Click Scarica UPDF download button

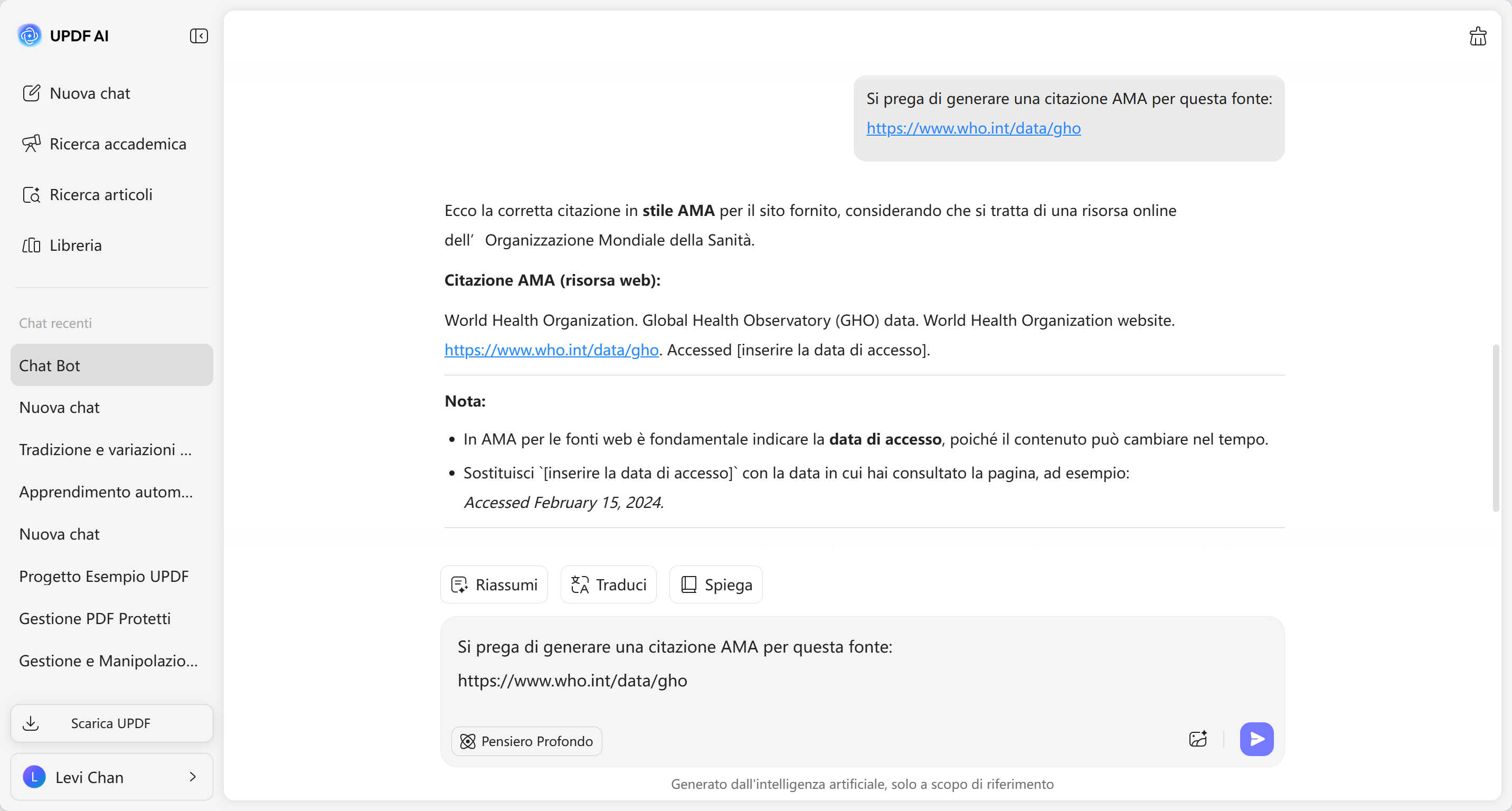click(111, 723)
